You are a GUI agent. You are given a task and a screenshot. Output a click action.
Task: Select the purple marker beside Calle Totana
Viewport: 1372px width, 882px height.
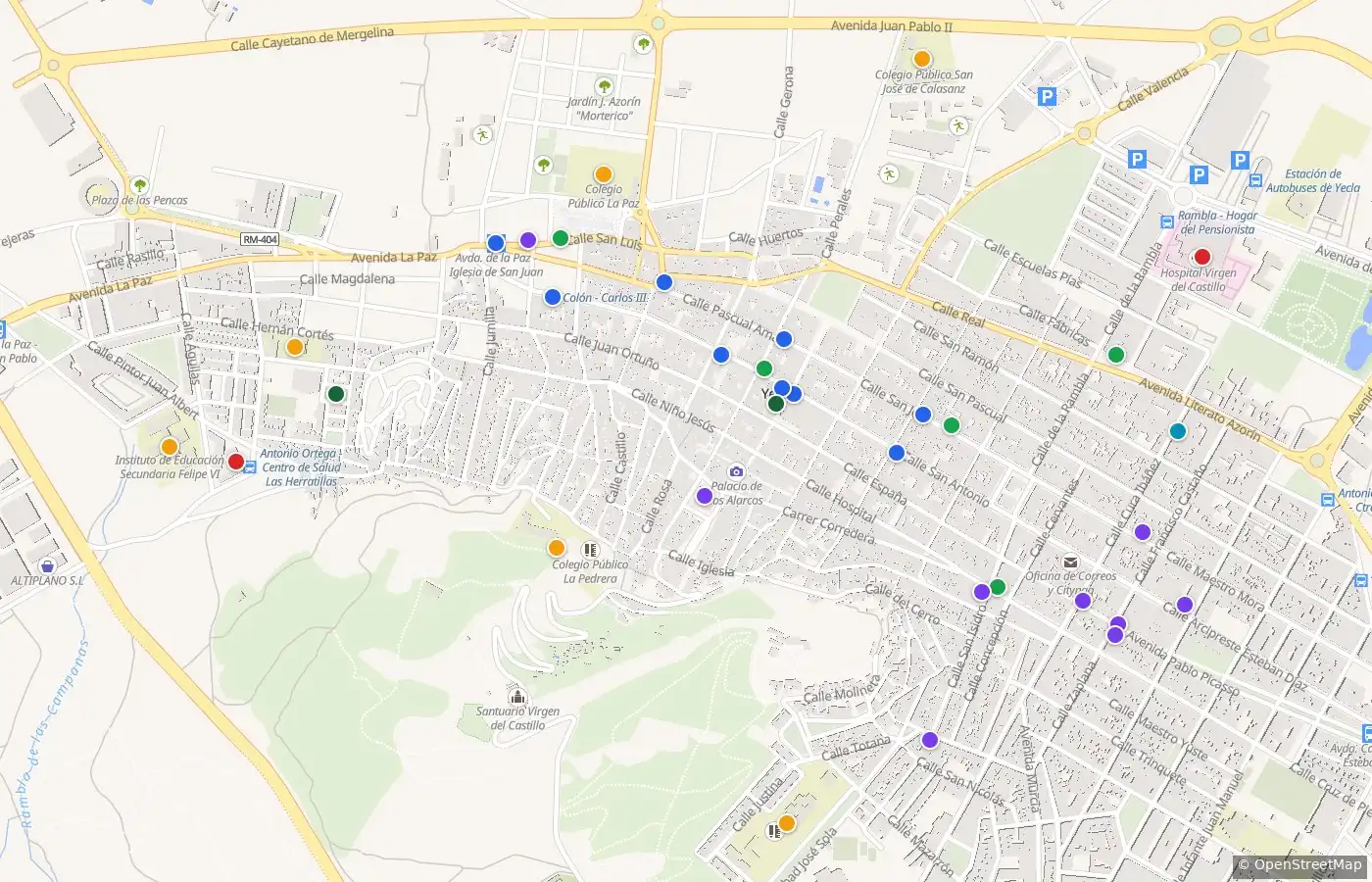click(930, 740)
